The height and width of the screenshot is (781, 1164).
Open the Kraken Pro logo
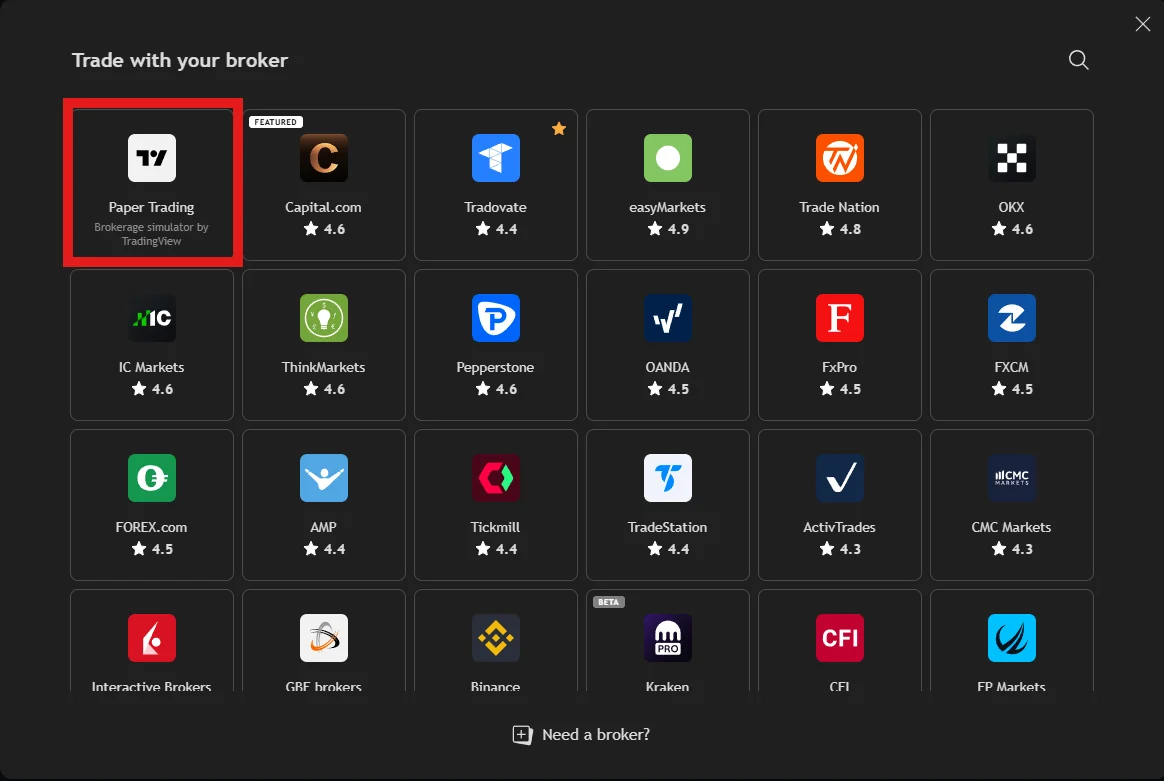pyautogui.click(x=668, y=638)
